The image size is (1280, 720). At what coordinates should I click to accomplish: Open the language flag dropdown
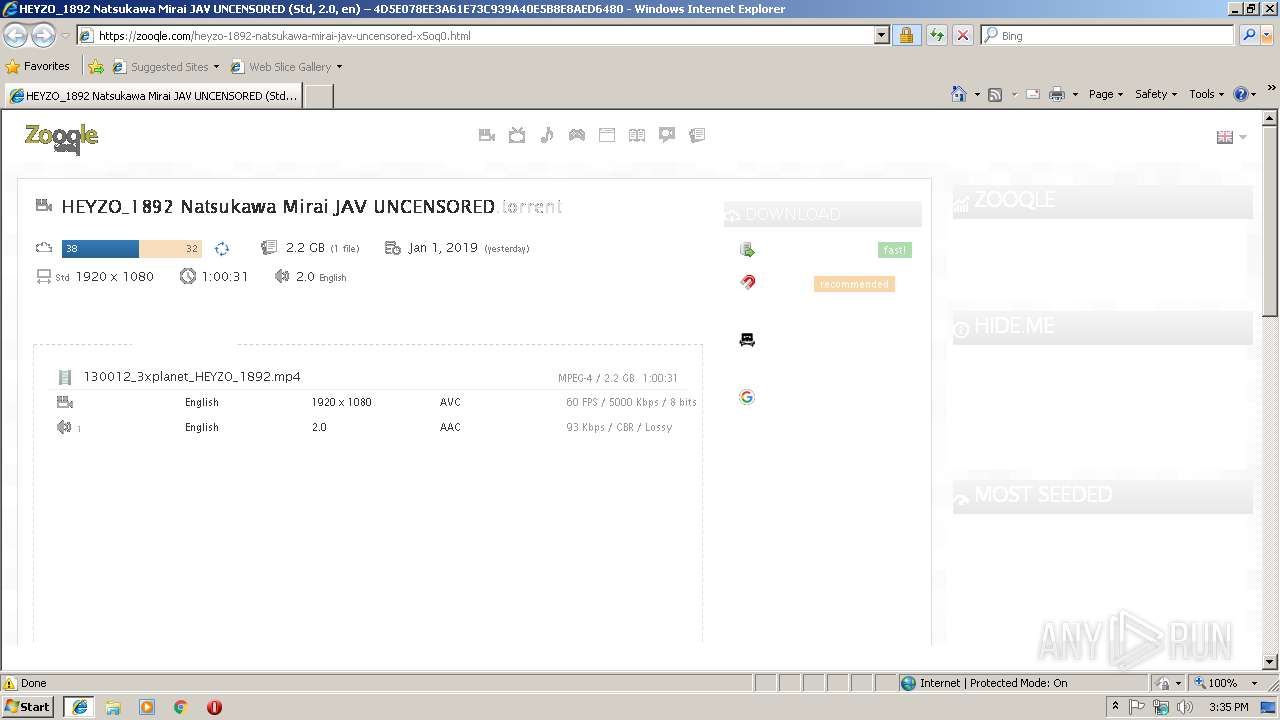[x=1231, y=137]
